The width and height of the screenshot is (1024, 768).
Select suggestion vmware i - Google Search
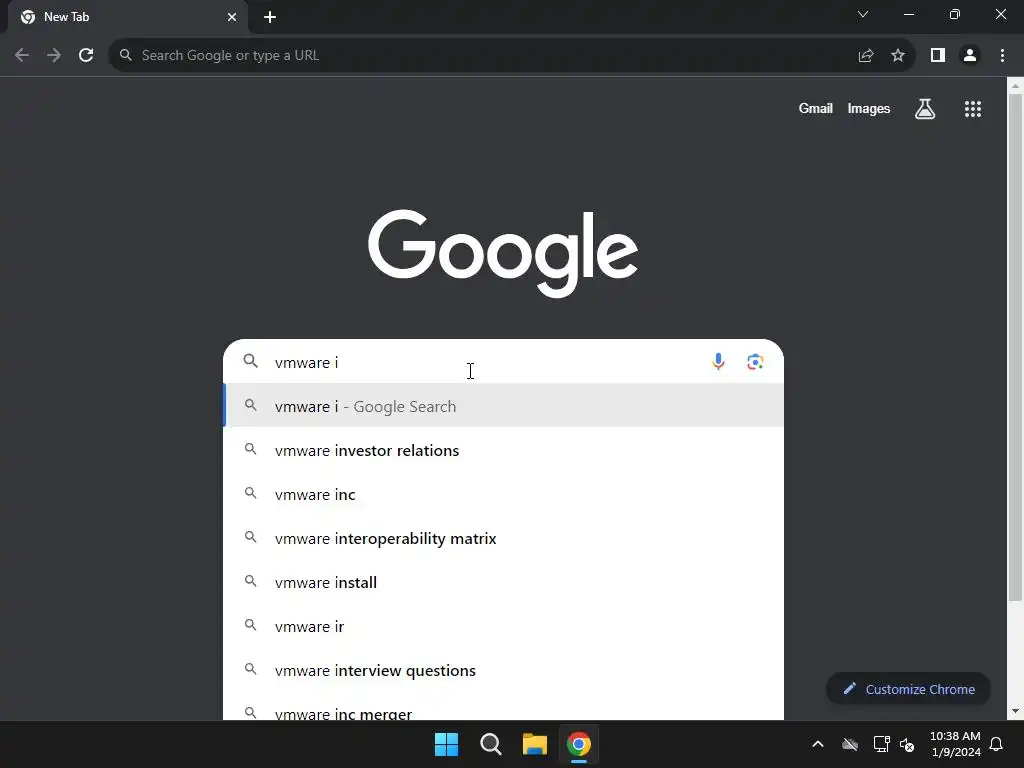click(x=504, y=406)
